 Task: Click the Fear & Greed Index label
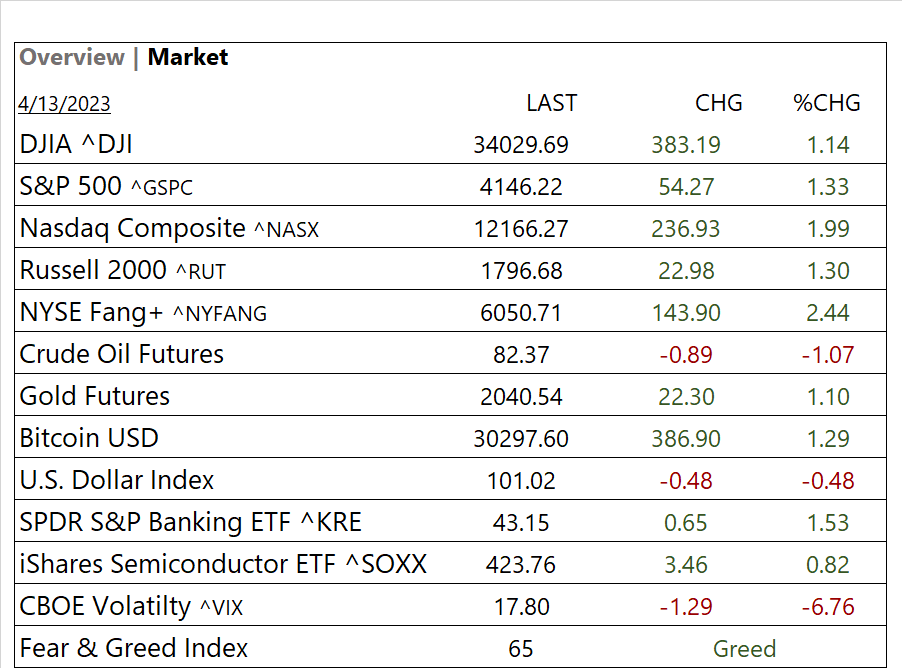pyautogui.click(x=133, y=649)
